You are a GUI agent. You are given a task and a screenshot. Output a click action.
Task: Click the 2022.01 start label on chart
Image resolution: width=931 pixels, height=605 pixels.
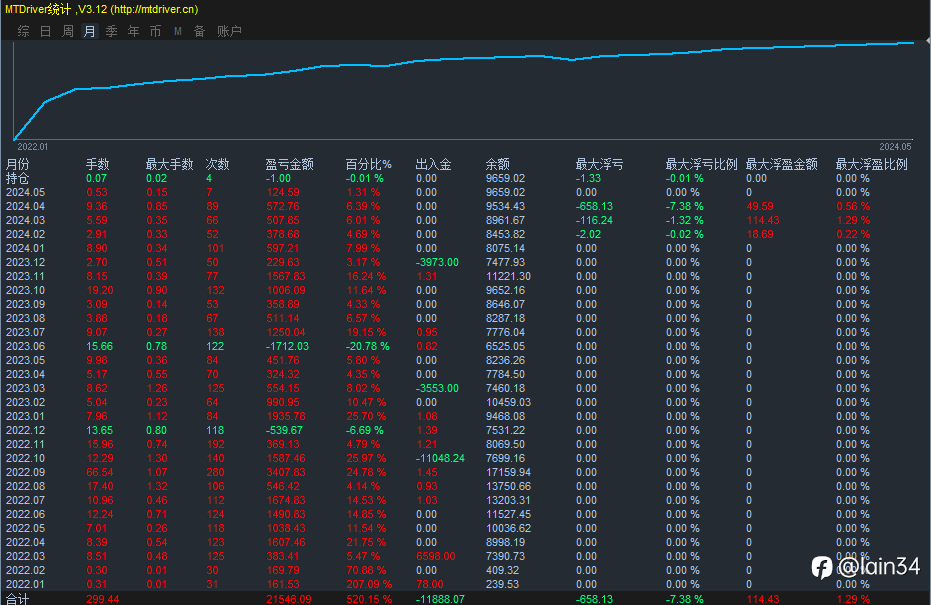point(32,146)
